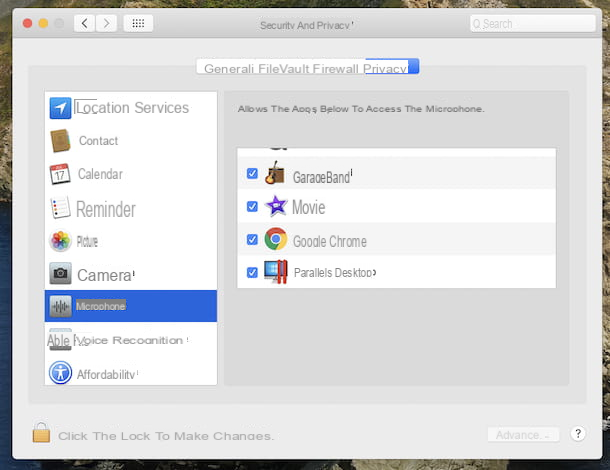Uncheck GarageBand microphone access
This screenshot has height=470, width=610.
(x=252, y=173)
